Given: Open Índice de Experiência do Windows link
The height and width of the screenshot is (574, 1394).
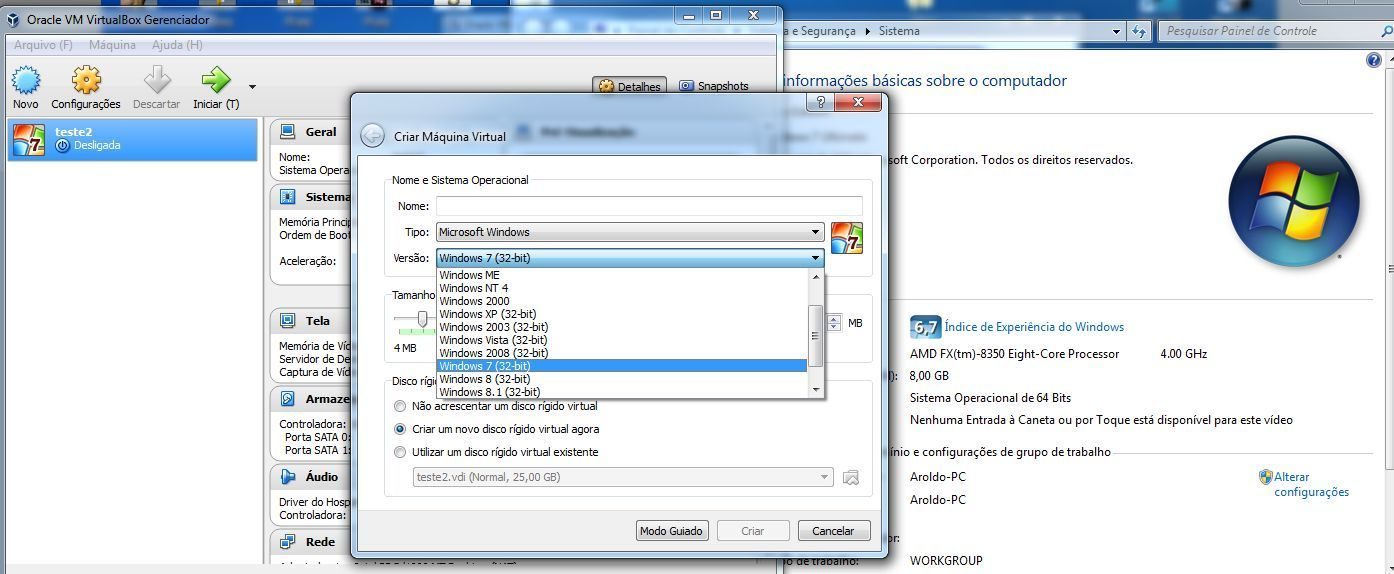Looking at the screenshot, I should point(1034,327).
